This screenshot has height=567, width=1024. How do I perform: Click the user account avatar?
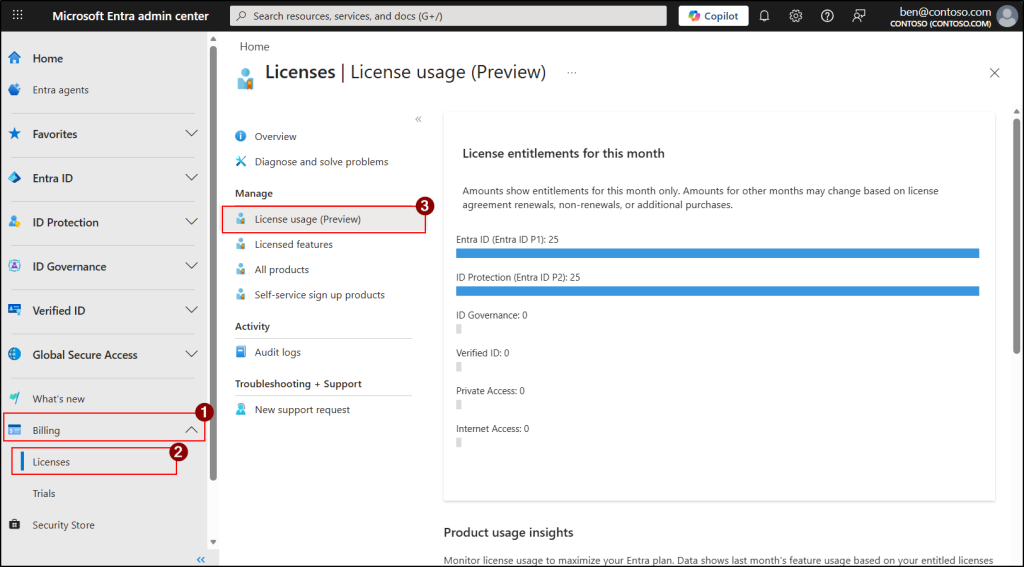1006,16
